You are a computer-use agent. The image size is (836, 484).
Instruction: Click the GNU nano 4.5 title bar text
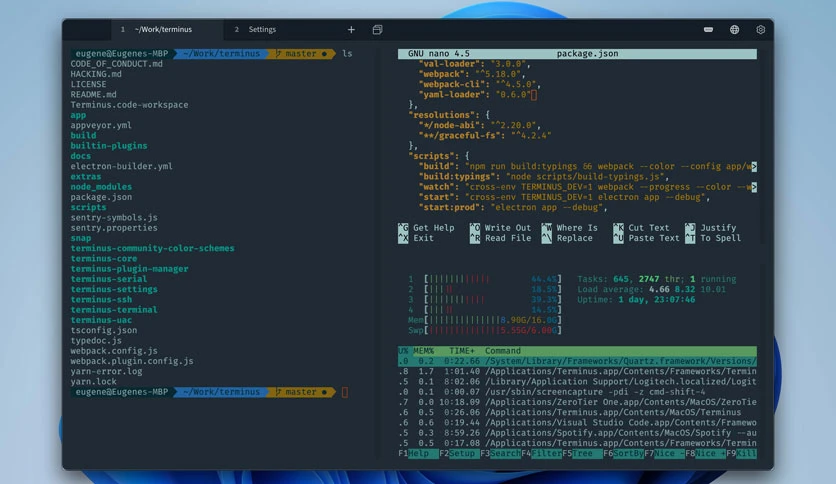click(439, 54)
